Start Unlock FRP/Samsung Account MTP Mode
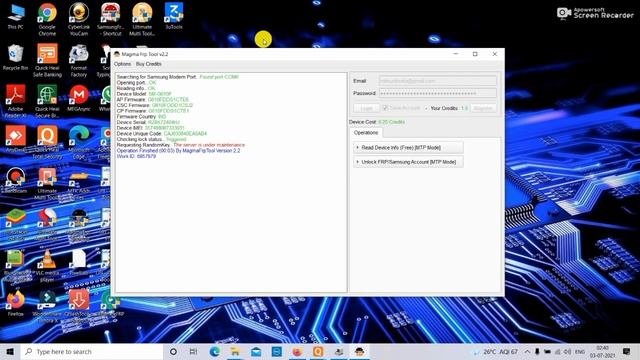This screenshot has width=640, height=360. [408, 162]
